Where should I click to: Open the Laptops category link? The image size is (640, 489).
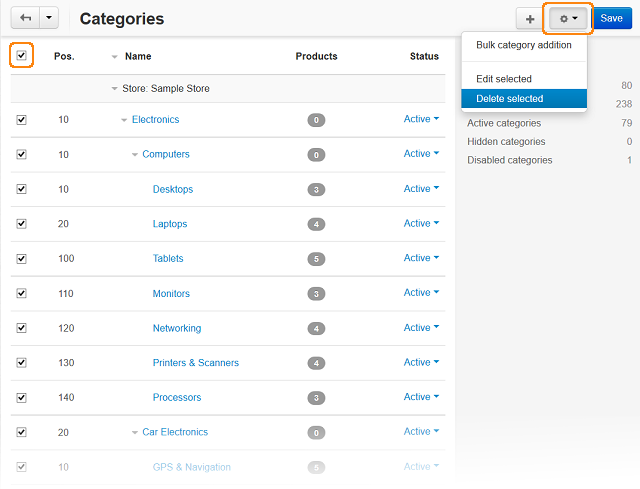click(170, 224)
